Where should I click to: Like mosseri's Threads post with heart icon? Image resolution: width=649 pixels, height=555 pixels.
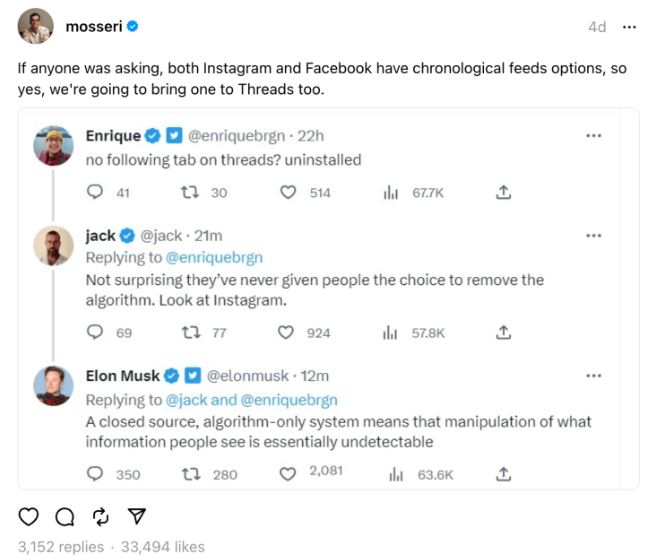point(29,516)
